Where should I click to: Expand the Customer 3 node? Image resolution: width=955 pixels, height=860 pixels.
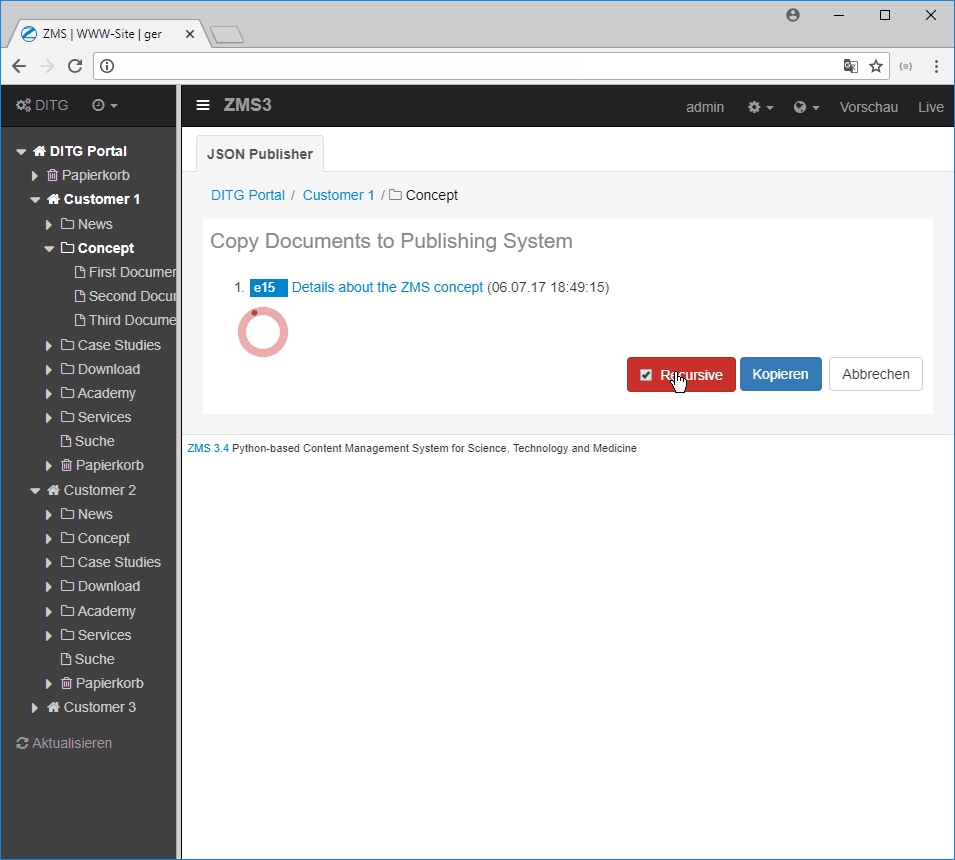coord(35,707)
